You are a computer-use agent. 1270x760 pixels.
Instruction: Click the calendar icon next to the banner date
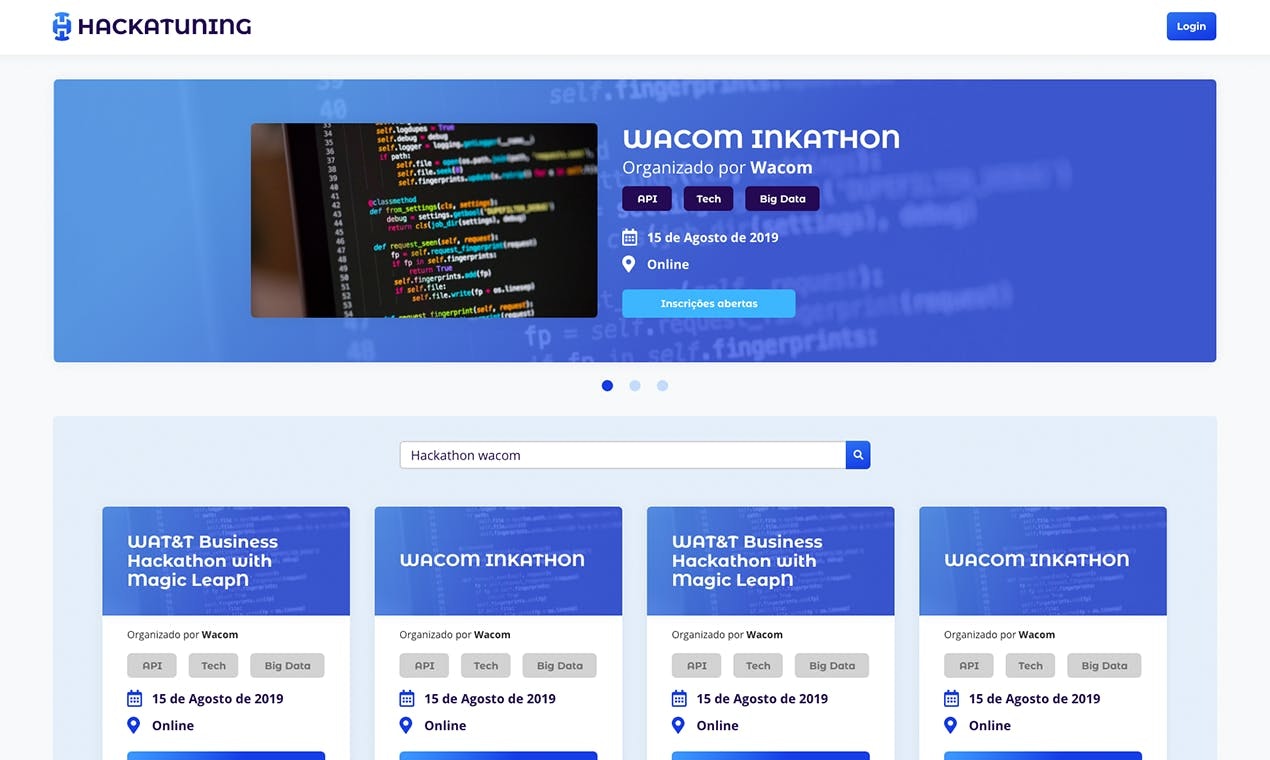click(630, 237)
